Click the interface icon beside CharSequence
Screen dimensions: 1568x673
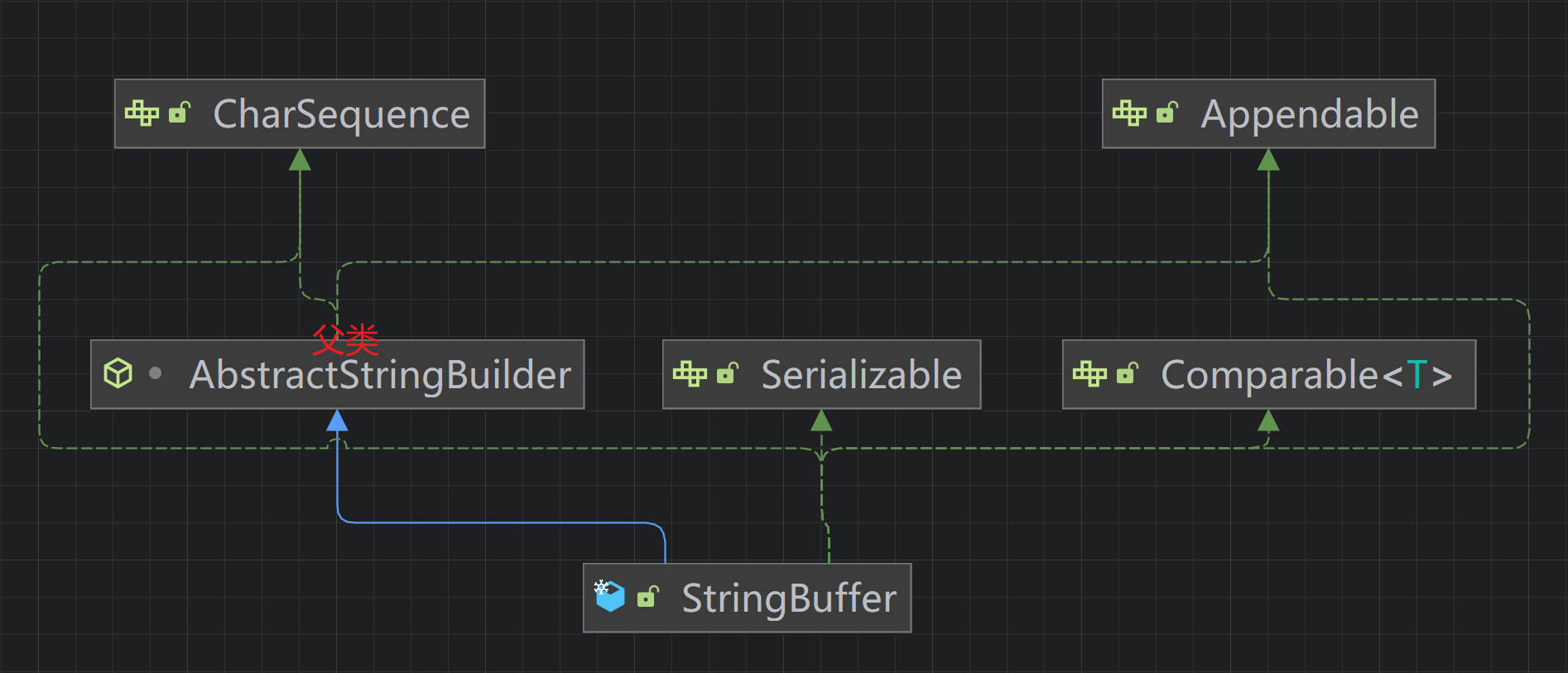[x=142, y=113]
